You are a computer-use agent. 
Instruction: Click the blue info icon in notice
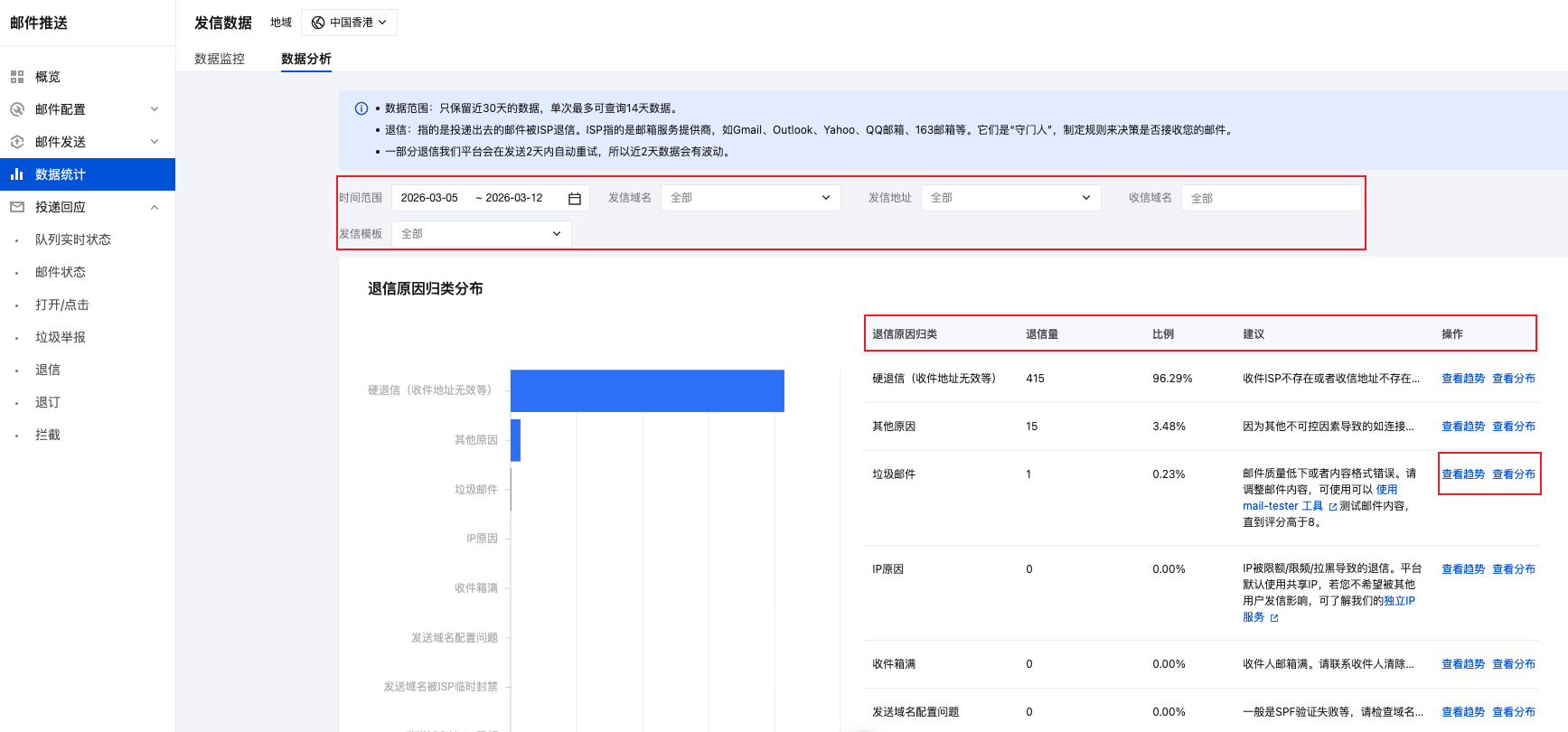pyautogui.click(x=361, y=108)
